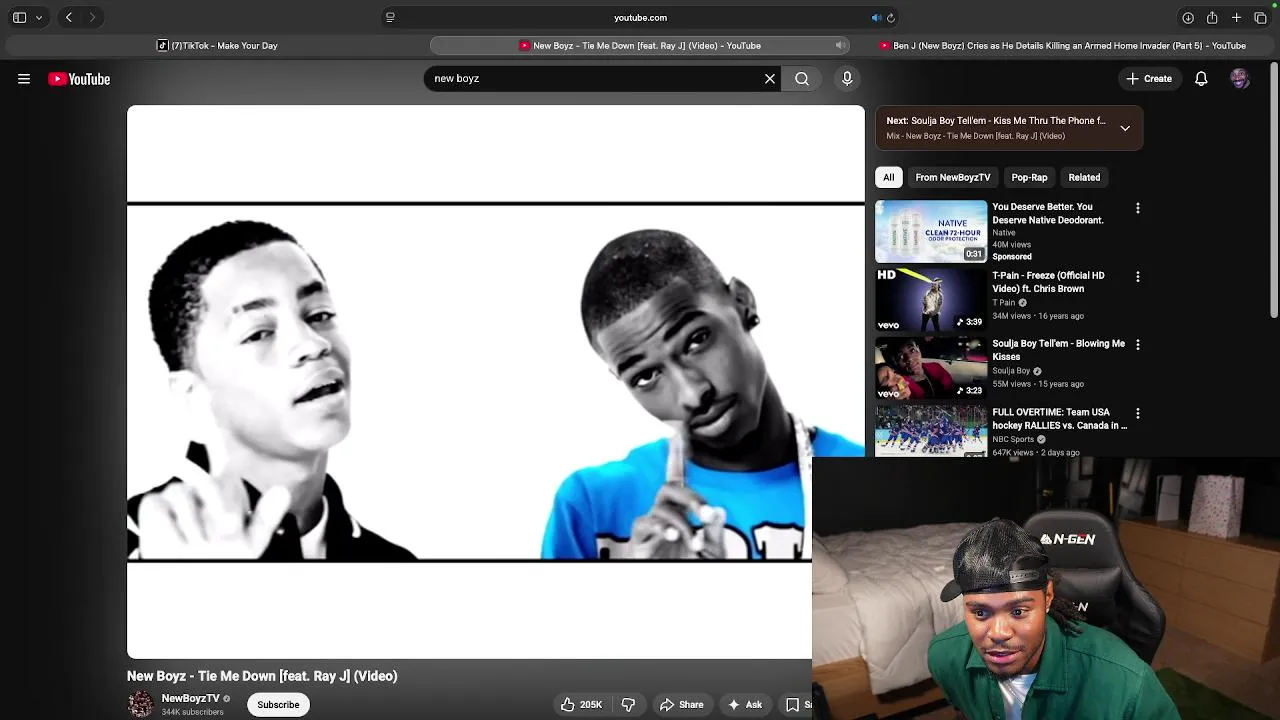
Task: Open Safari downloads list
Action: point(1188,17)
